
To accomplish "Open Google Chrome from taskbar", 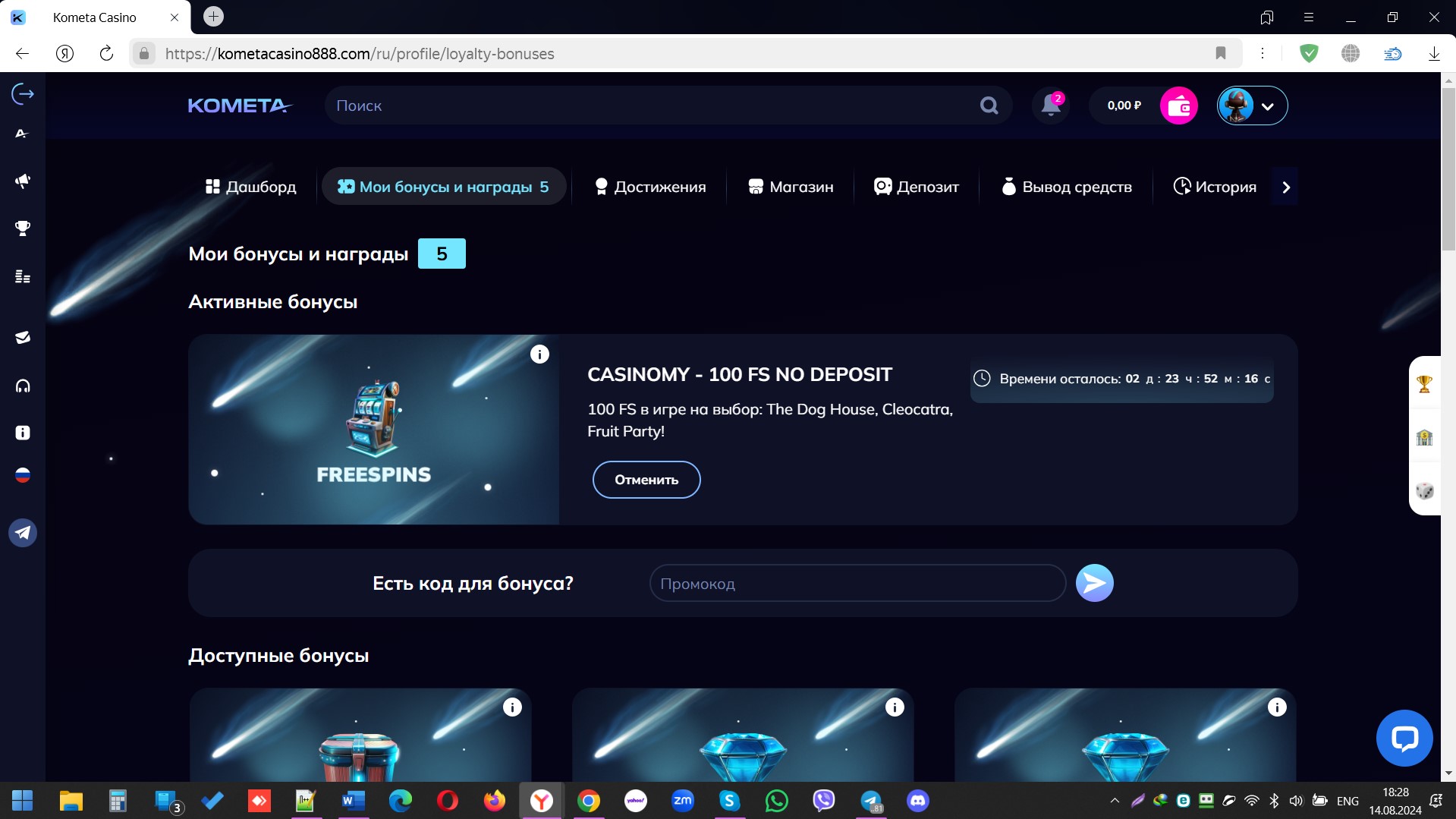I will [x=588, y=800].
